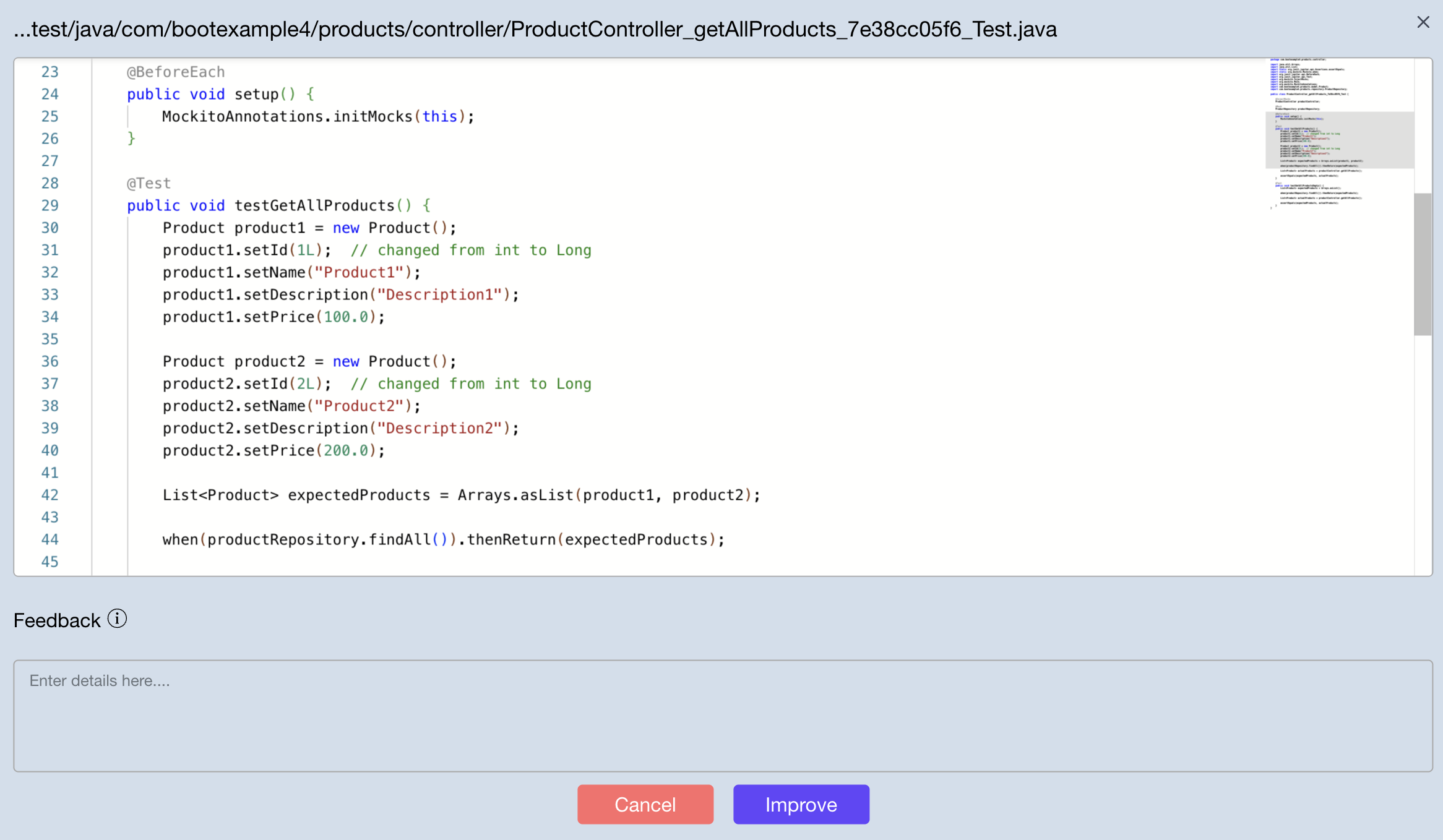Click the Improve button
The width and height of the screenshot is (1443, 840).
pyautogui.click(x=801, y=804)
